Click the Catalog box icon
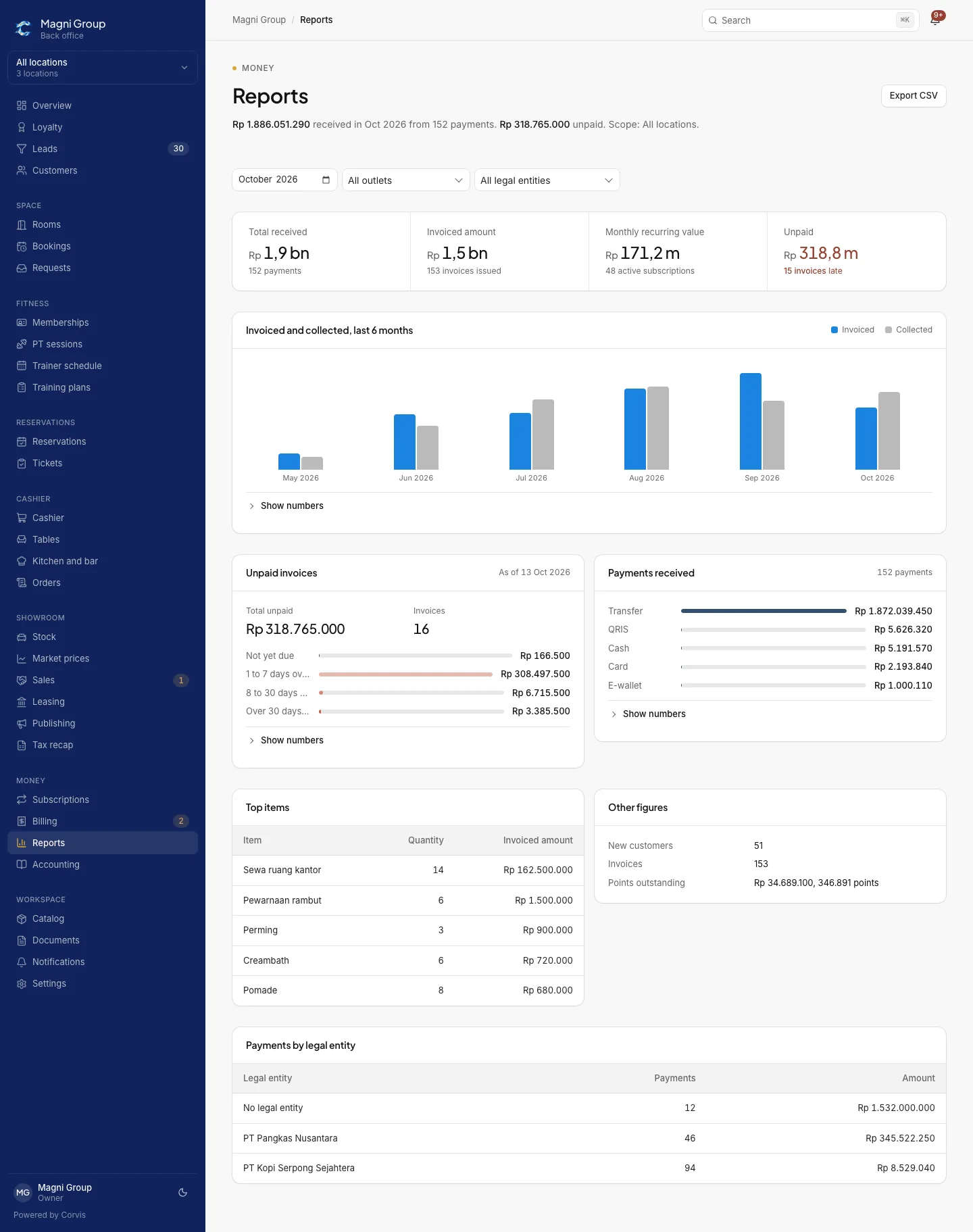The height and width of the screenshot is (1232, 973). point(22,918)
